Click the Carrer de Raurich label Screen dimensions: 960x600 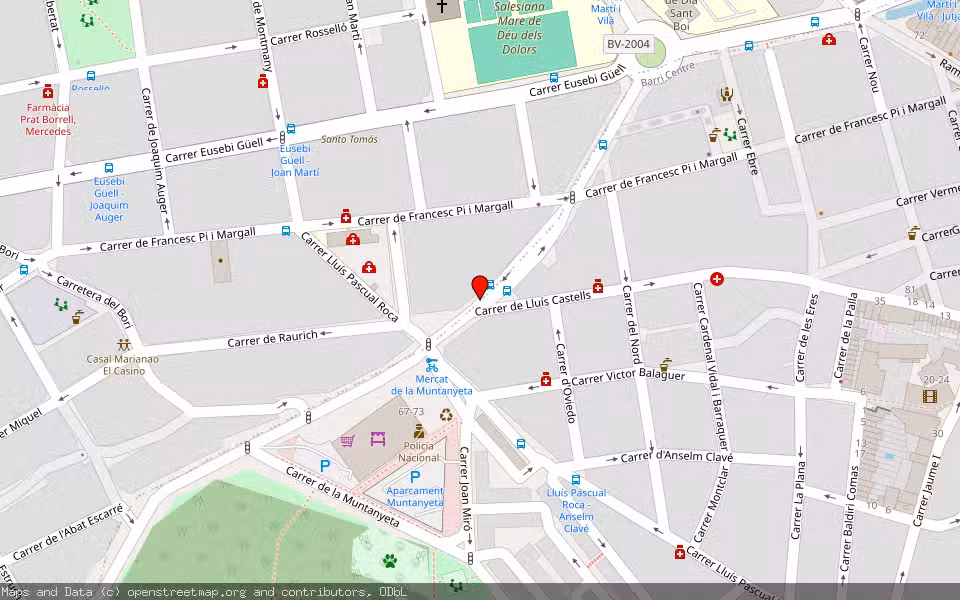click(272, 339)
